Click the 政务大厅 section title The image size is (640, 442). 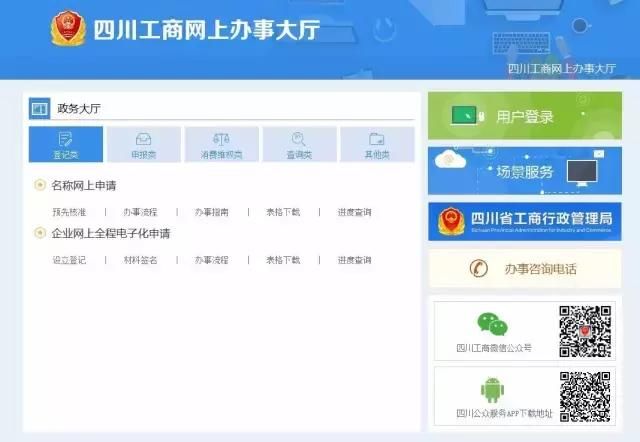click(x=79, y=109)
